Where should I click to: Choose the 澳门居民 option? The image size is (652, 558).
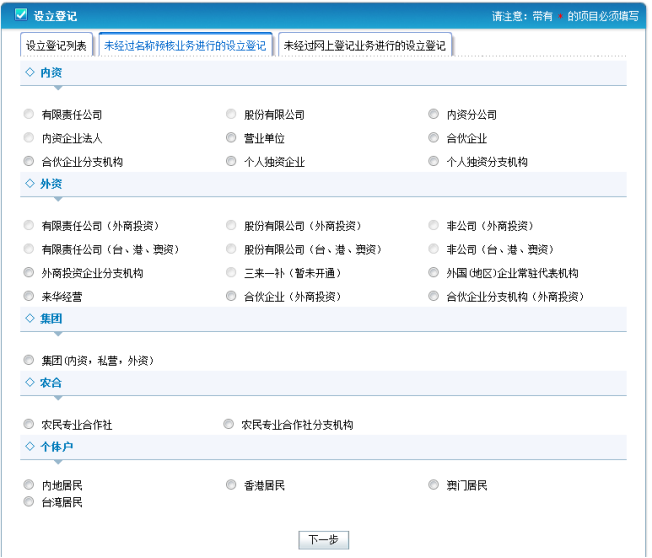click(434, 485)
